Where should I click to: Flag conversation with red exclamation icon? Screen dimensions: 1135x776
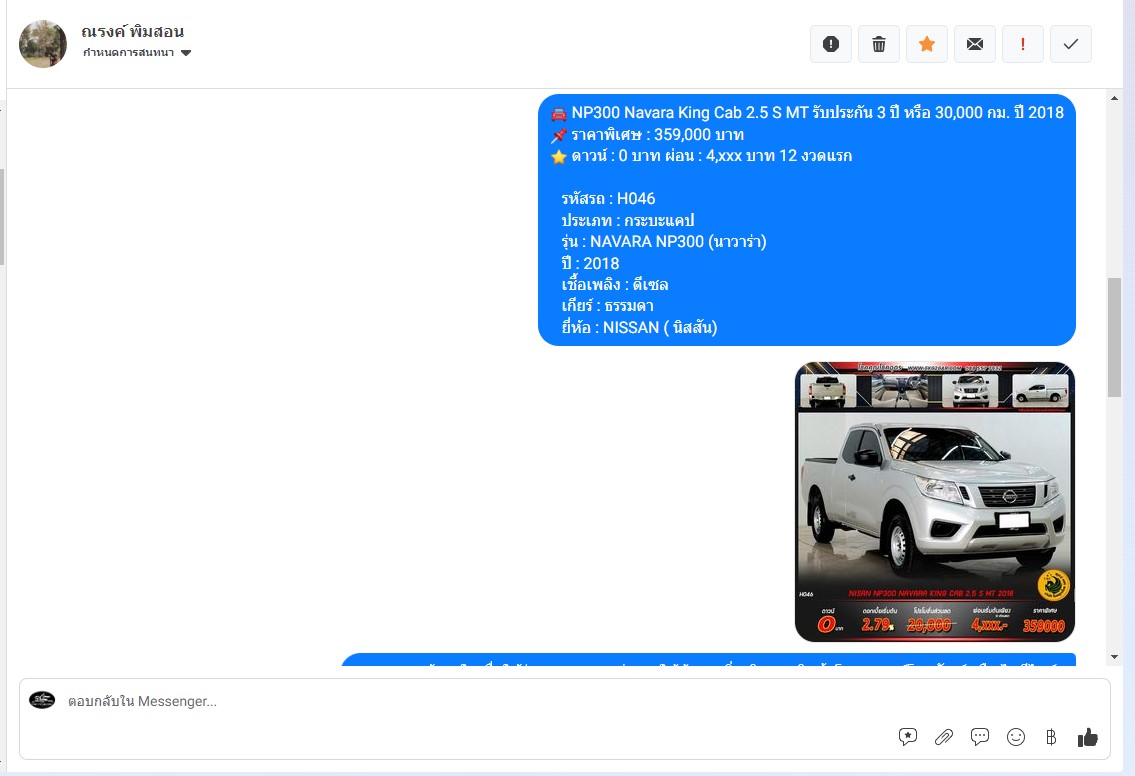tap(1023, 44)
